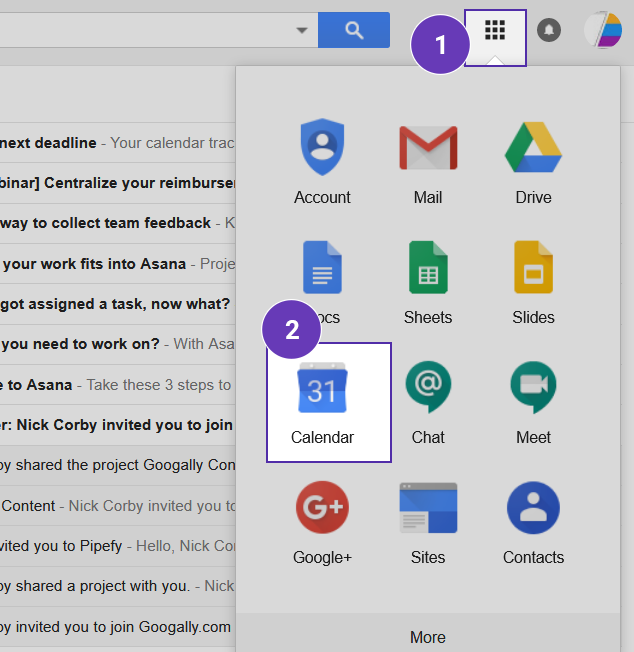Open 'got assigned a task, now what?' email

pyautogui.click(x=118, y=304)
